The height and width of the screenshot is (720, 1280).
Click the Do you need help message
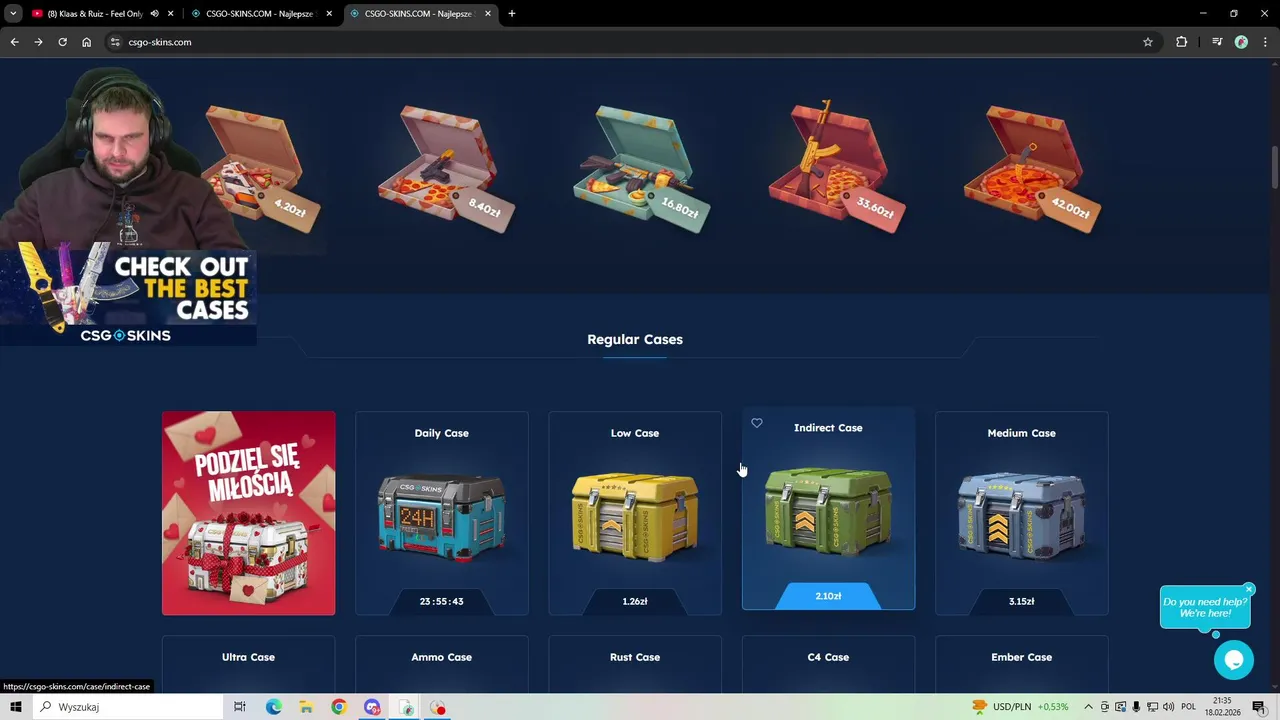[x=1205, y=607]
